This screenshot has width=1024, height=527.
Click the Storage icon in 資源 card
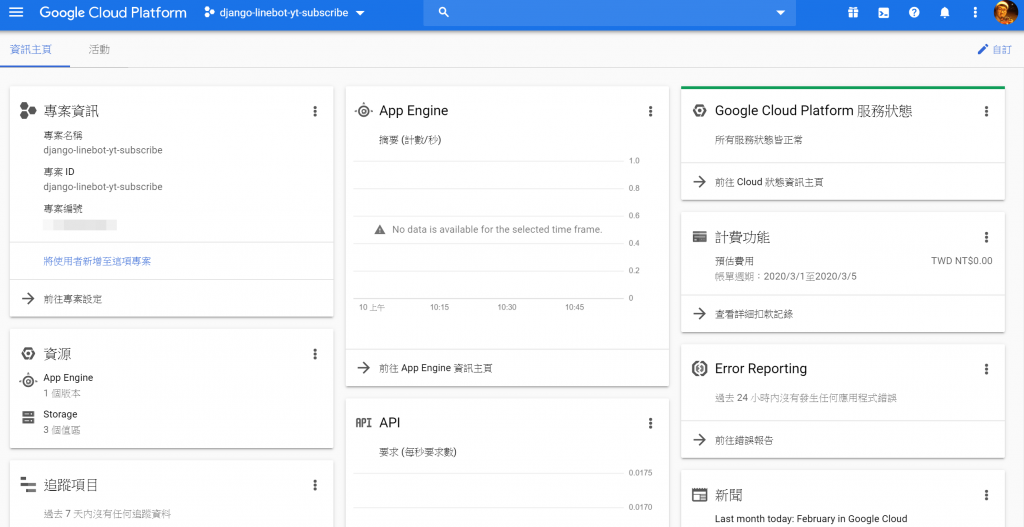coord(28,418)
